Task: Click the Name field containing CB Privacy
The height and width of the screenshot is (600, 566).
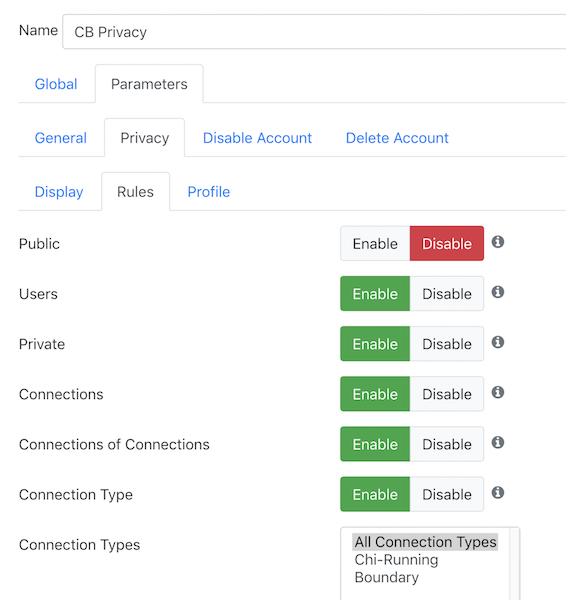Action: tap(314, 32)
